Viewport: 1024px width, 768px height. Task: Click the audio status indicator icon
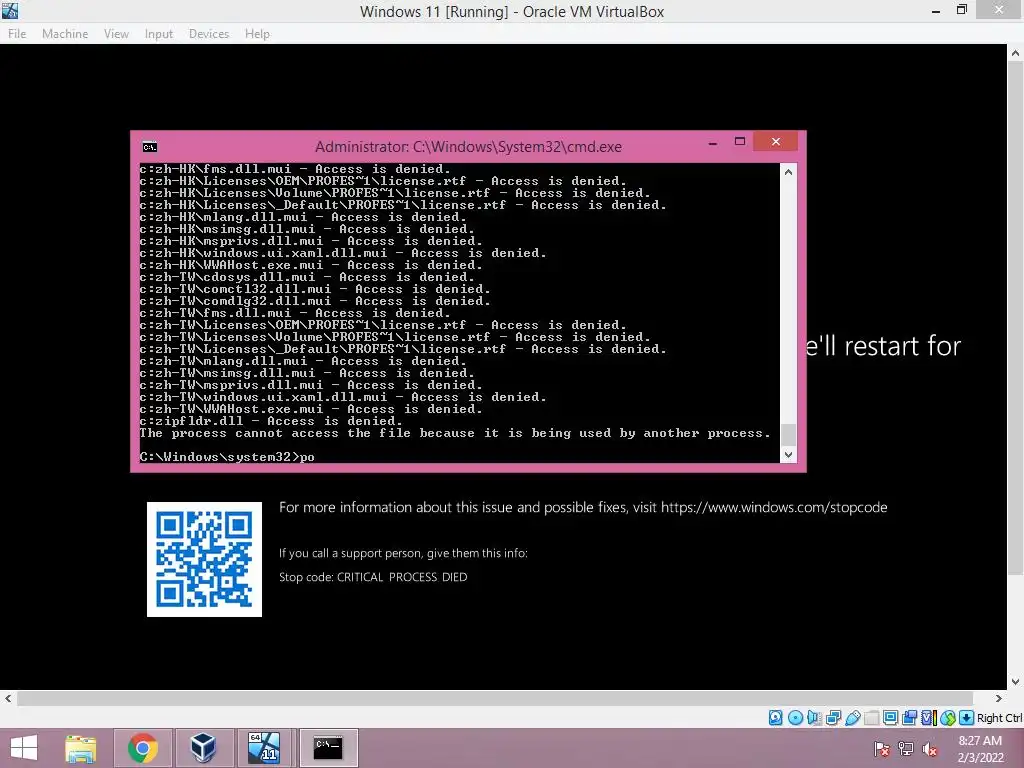(814, 718)
